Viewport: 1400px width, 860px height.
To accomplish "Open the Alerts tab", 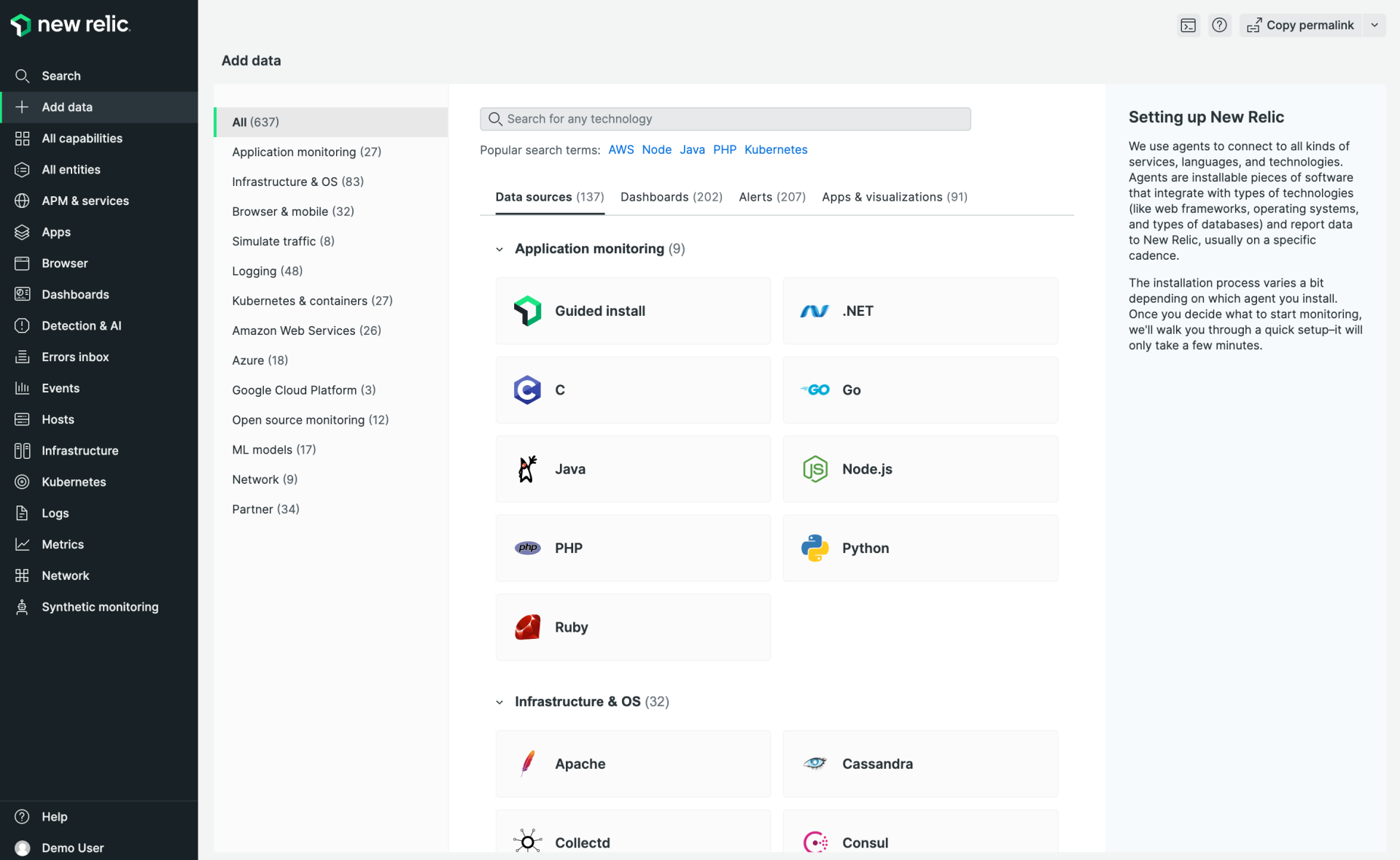I will [x=771, y=197].
